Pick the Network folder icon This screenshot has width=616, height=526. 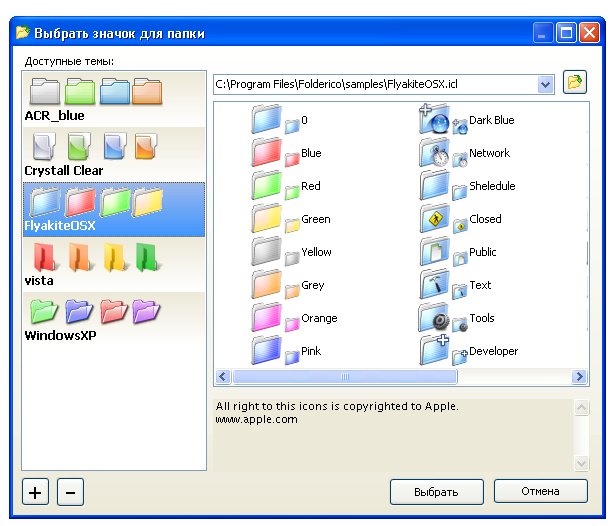point(434,152)
